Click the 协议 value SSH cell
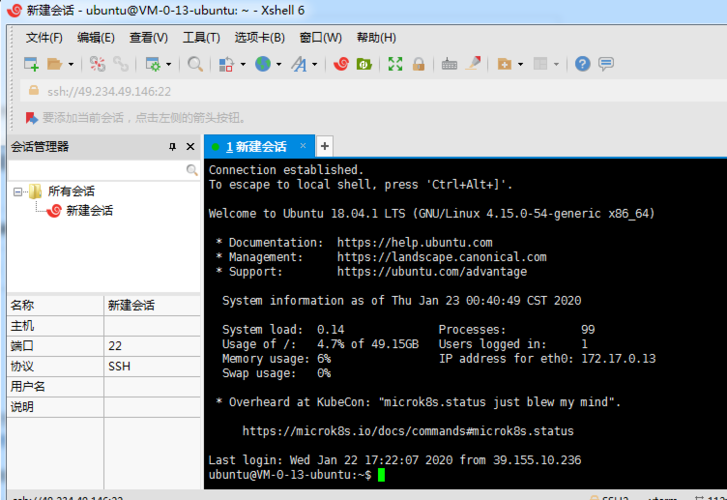The image size is (727, 500). coord(152,366)
